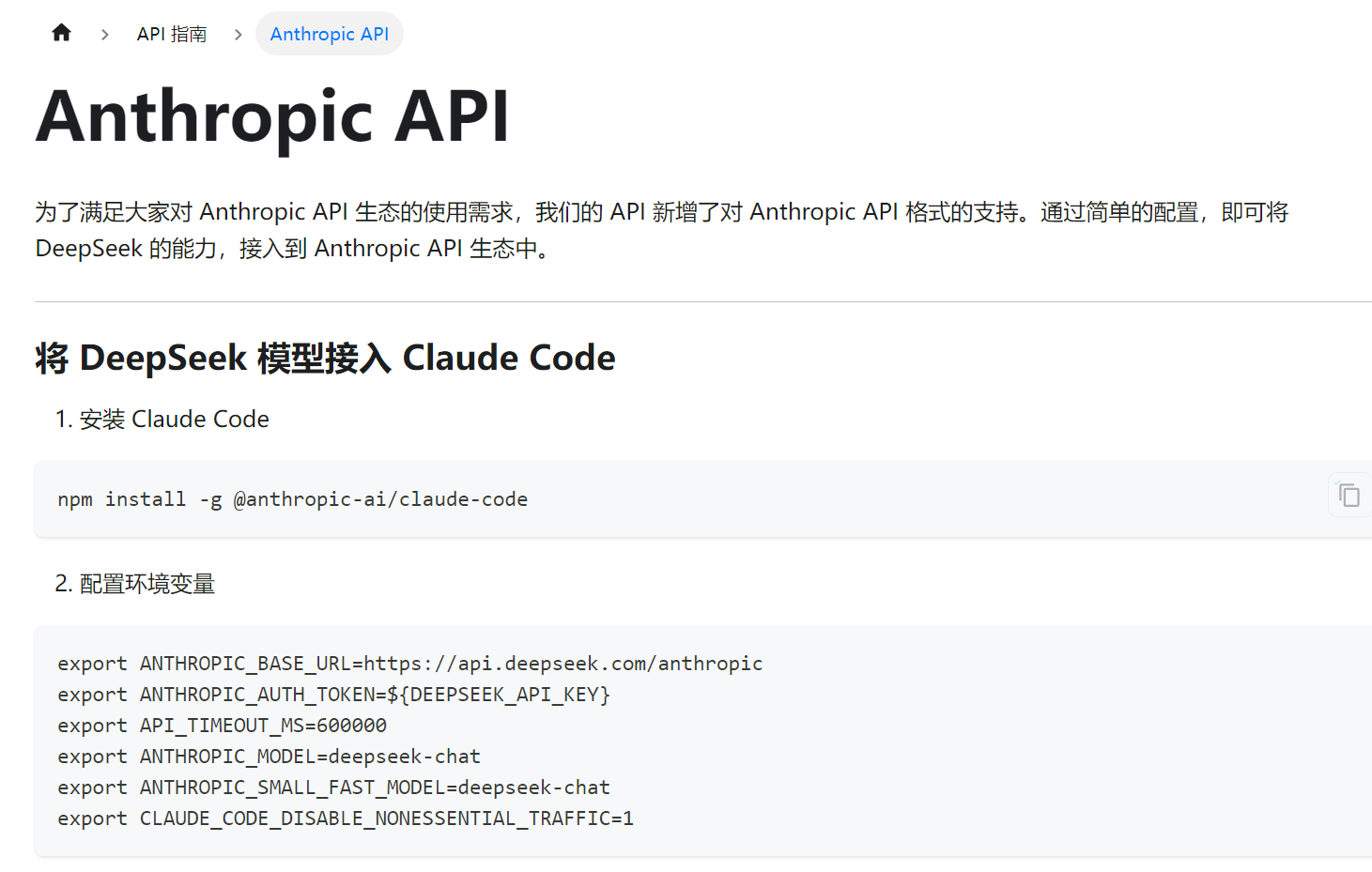Select the Anthropic API breadcrumb item
This screenshot has height=872, width=1372.
(x=330, y=34)
